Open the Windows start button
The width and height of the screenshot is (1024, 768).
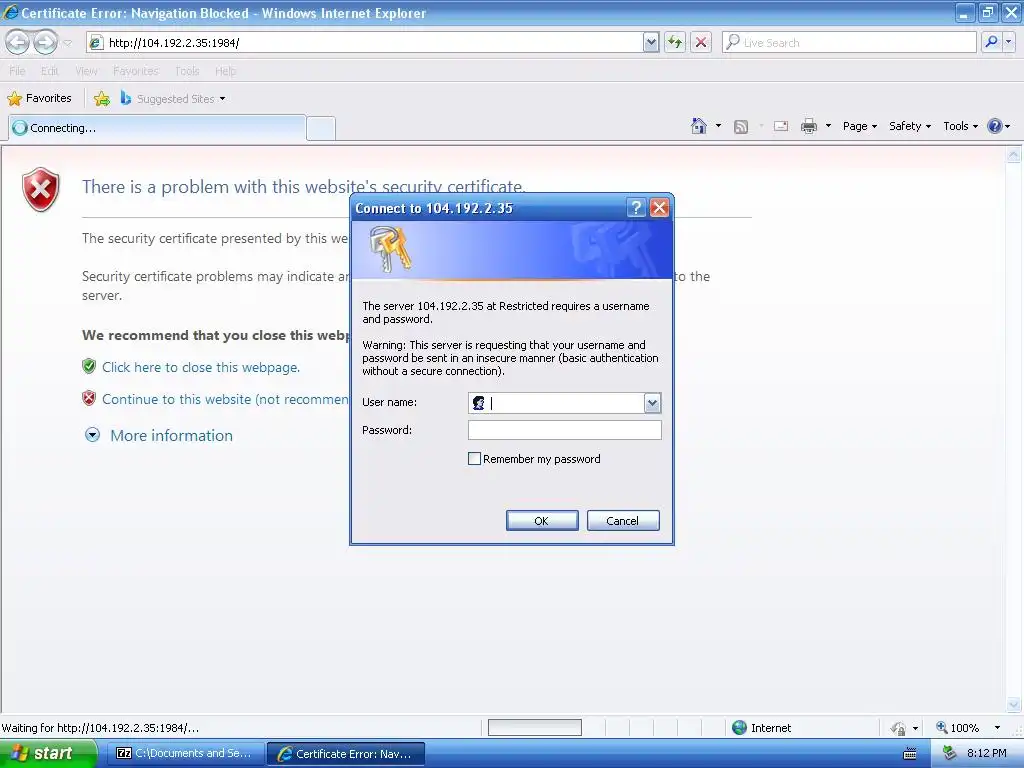(x=48, y=753)
